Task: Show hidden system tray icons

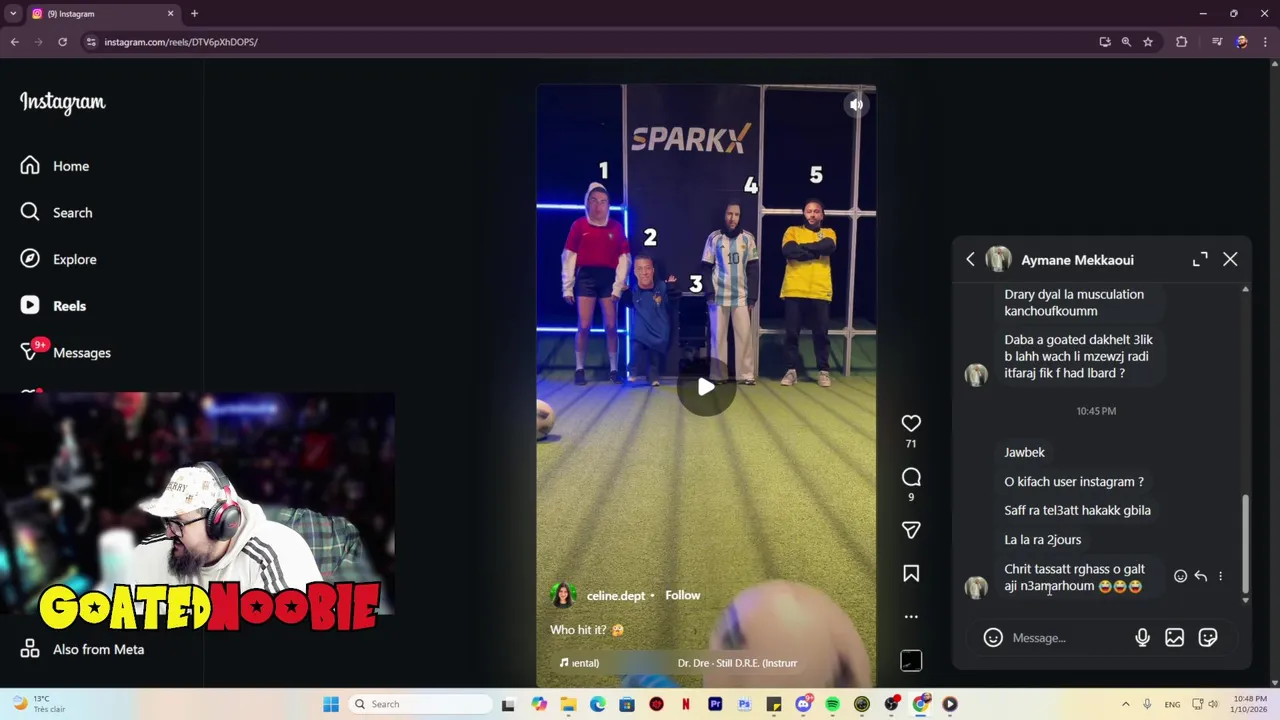Action: (x=1125, y=704)
